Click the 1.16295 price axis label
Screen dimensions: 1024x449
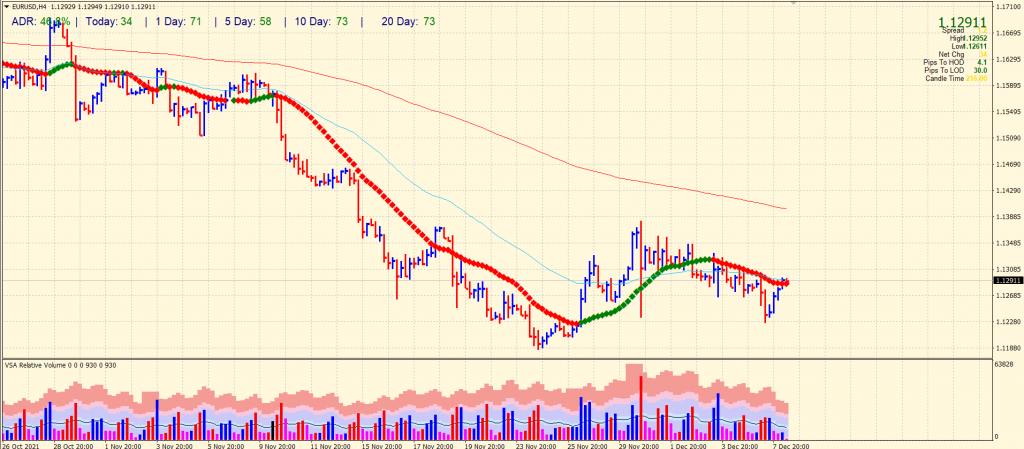pyautogui.click(x=1007, y=59)
